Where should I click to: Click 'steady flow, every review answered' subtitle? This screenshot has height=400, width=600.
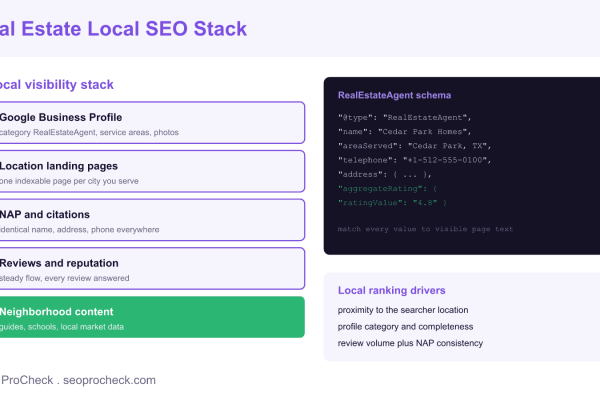point(65,278)
